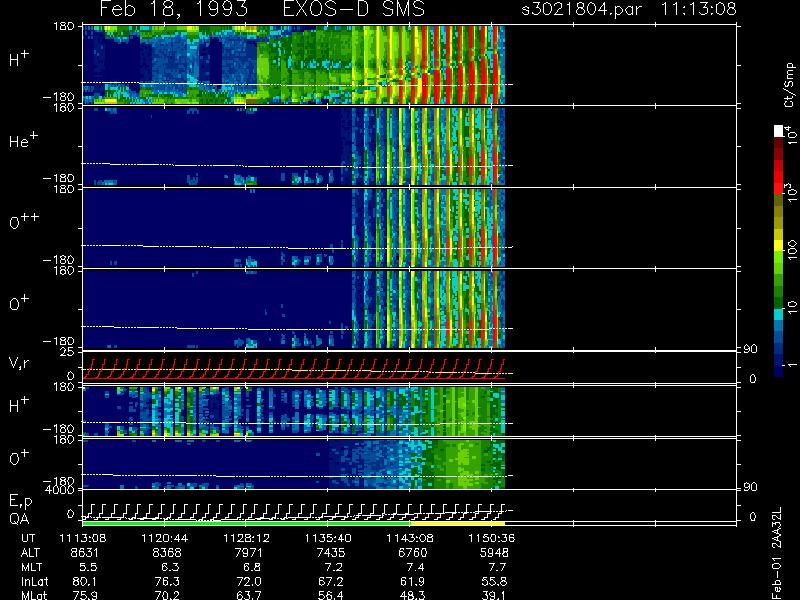Select the MLT value '6.8'
800x600 pixels.
tap(252, 567)
